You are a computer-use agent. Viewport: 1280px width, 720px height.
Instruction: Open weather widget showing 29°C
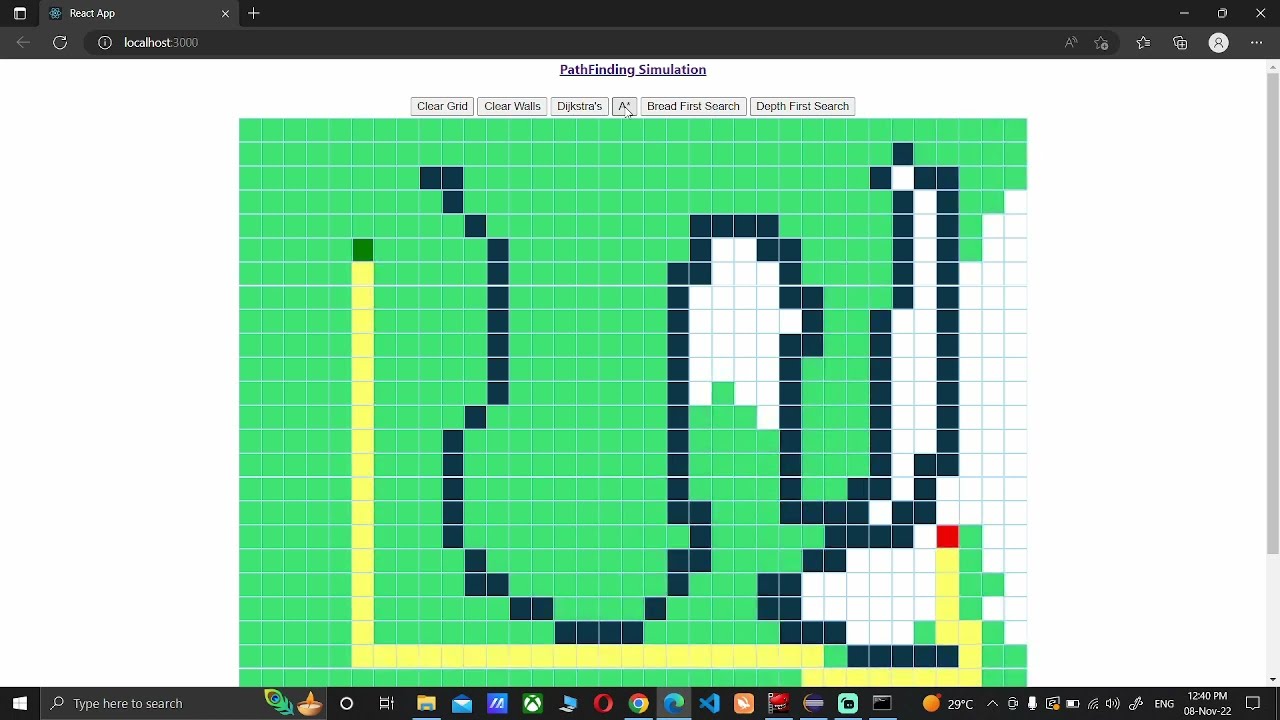point(947,703)
